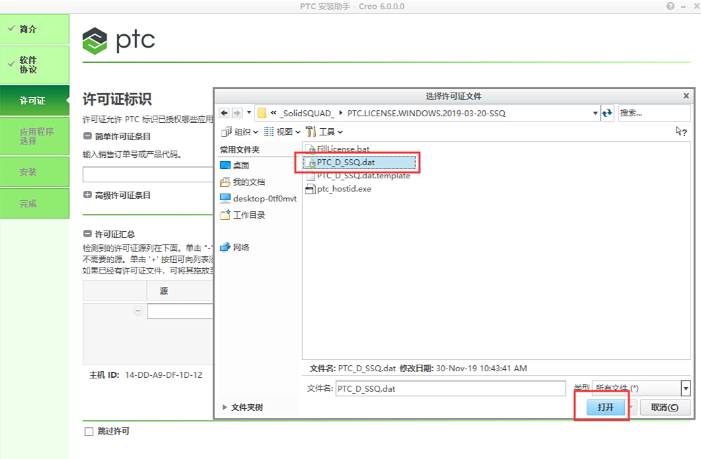Open 网络 (Network) location
This screenshot has width=701, height=459.
pos(240,247)
